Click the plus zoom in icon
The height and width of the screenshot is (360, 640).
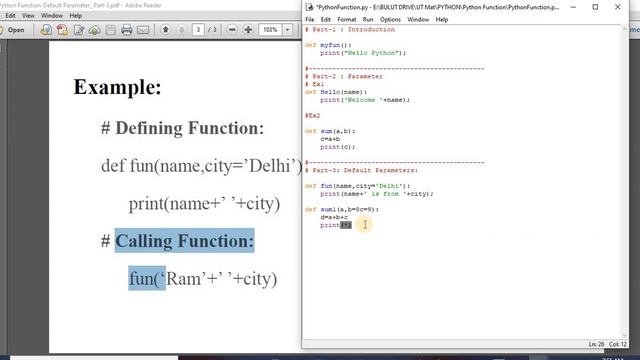(248, 30)
